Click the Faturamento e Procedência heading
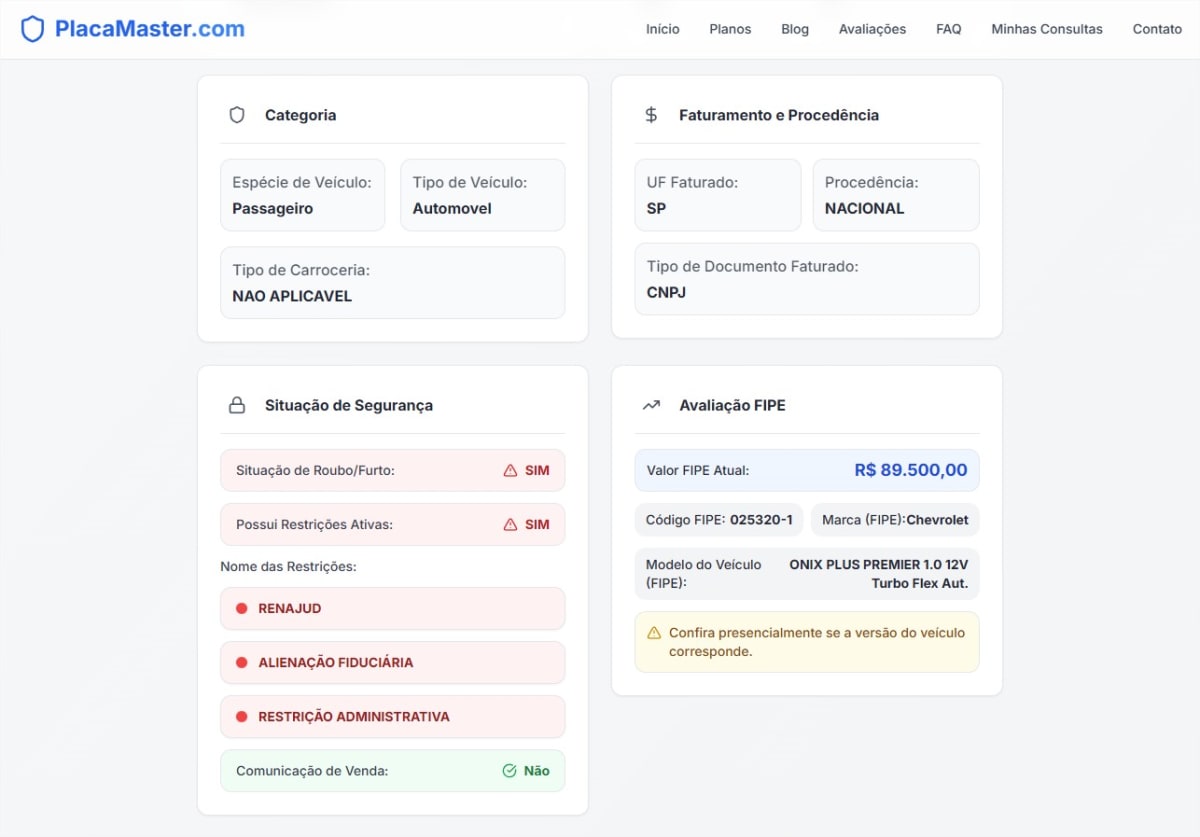 point(779,115)
